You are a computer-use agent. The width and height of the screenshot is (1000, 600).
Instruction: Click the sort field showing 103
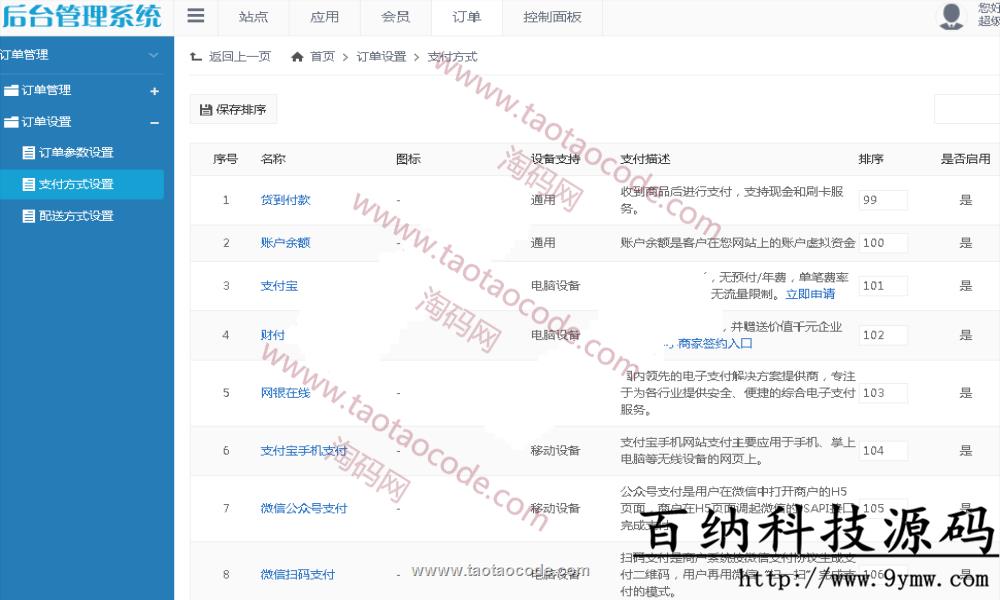(882, 393)
